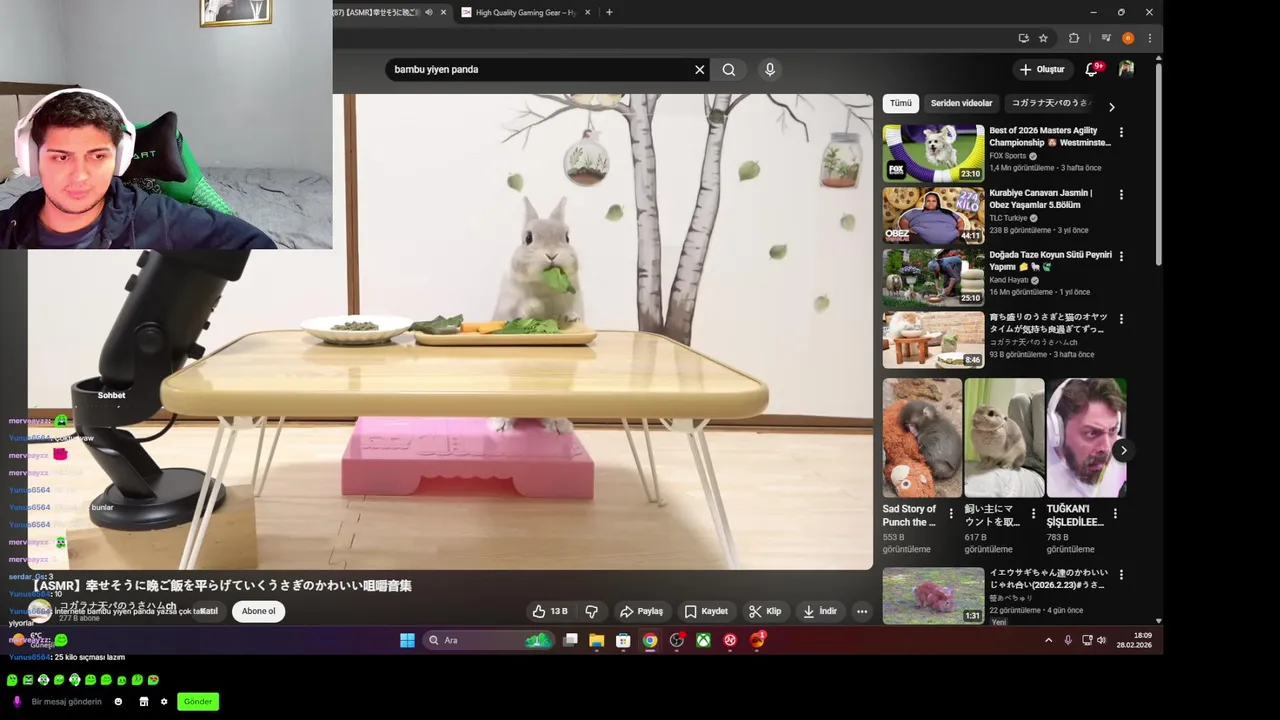Select the Seriden videolar chip
The height and width of the screenshot is (720, 1280).
click(x=961, y=103)
